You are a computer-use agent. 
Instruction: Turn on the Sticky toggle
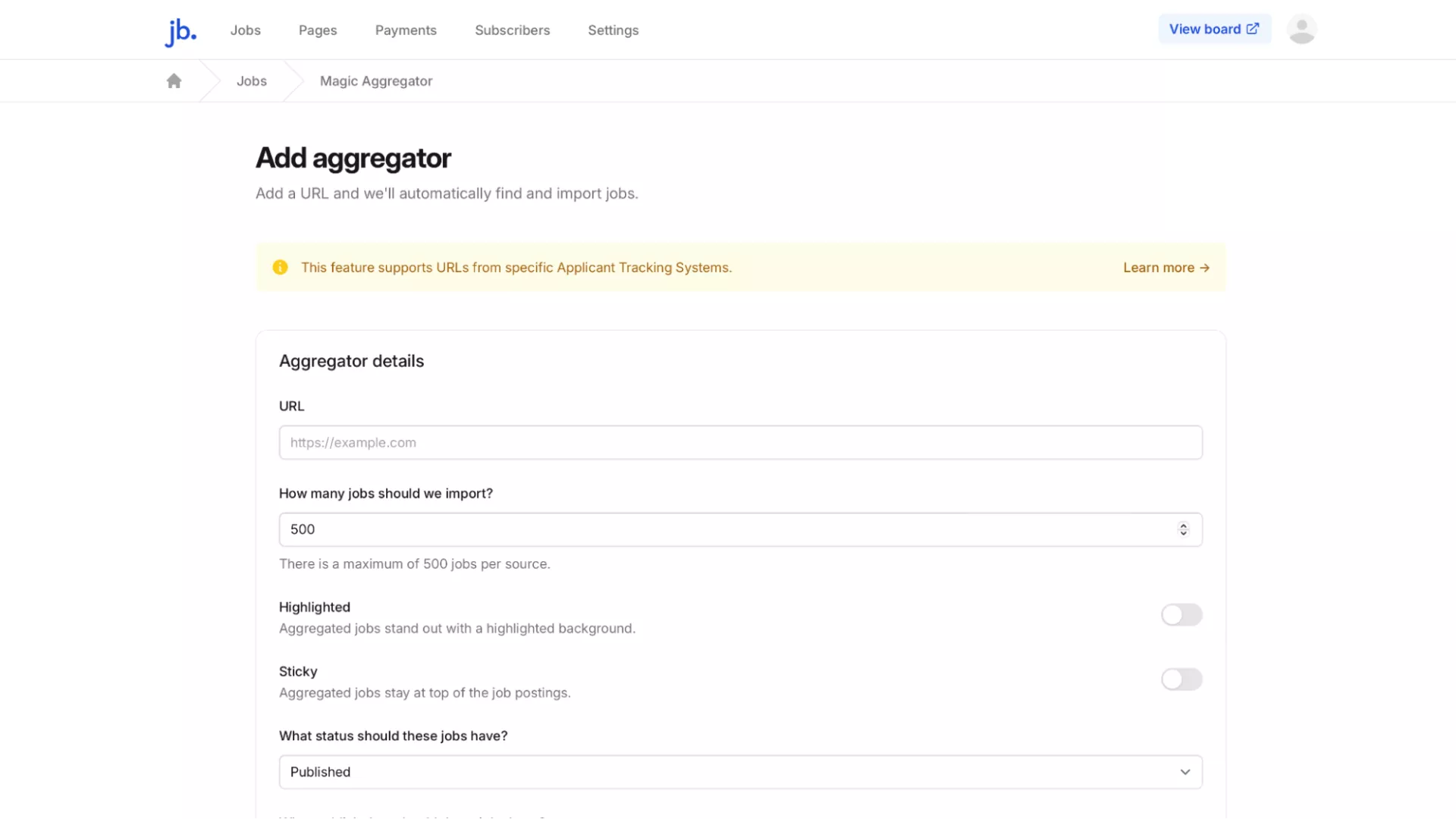point(1181,679)
